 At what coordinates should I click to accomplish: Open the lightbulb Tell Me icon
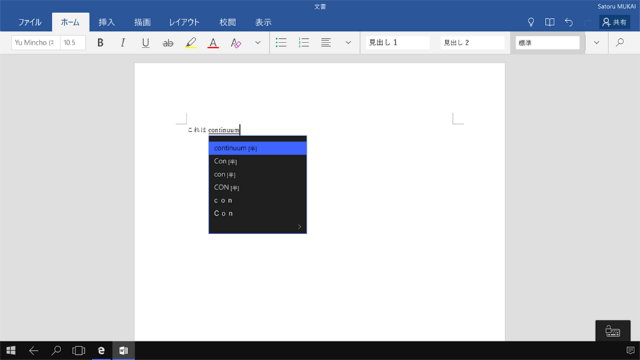pos(531,22)
